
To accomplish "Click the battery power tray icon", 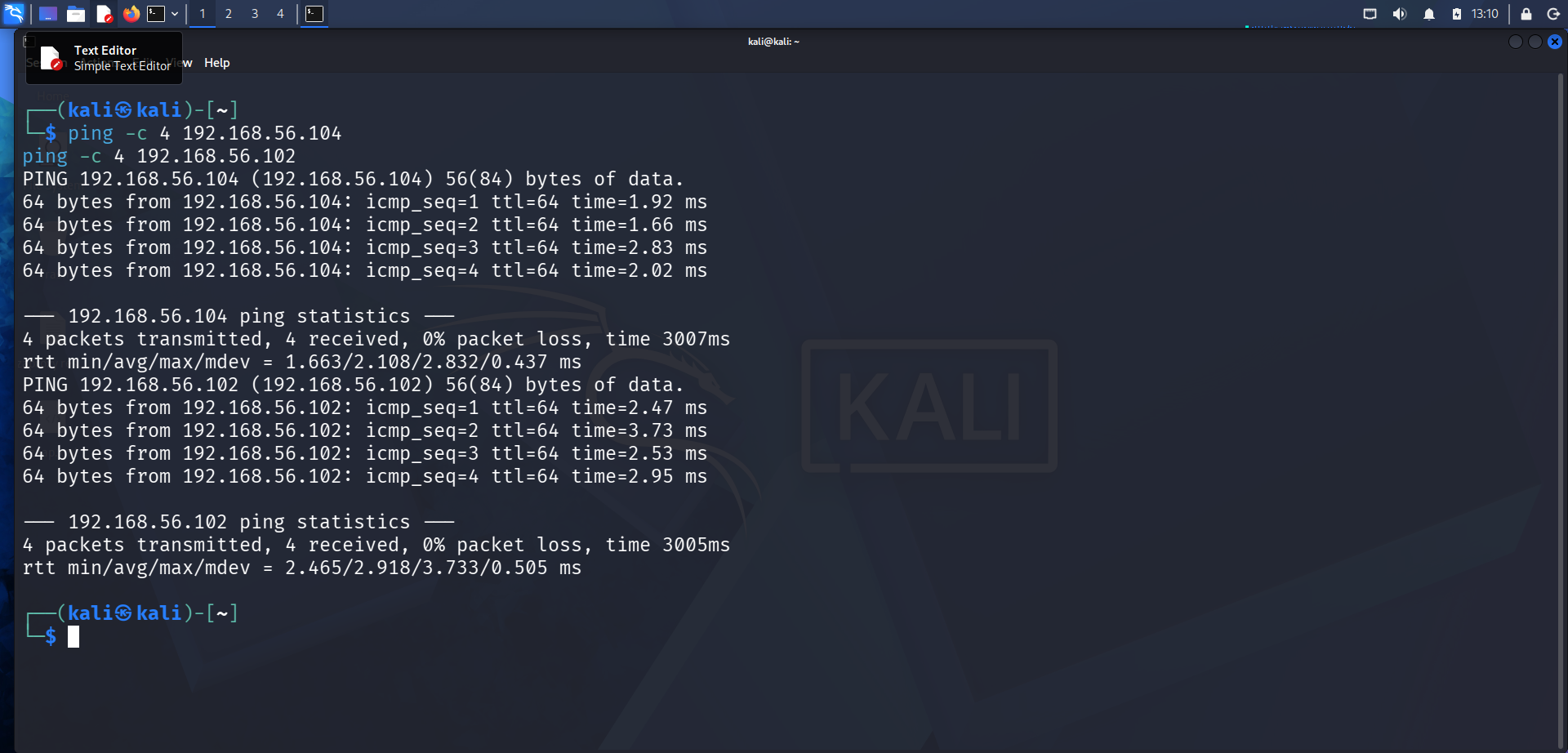I will coord(1457,14).
